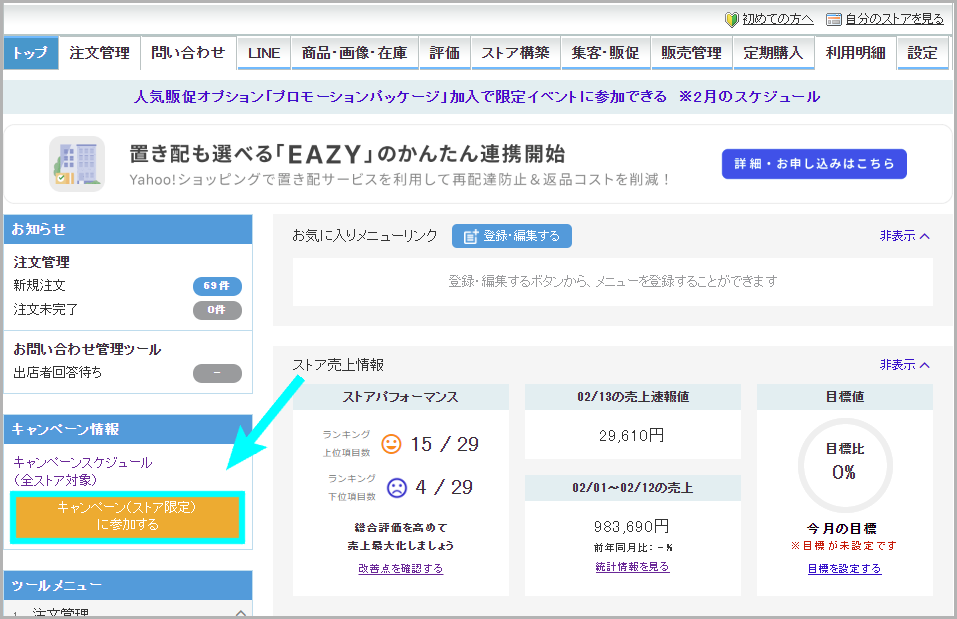Click the 29,610円 sales value
This screenshot has height=619, width=957.
(x=632, y=436)
